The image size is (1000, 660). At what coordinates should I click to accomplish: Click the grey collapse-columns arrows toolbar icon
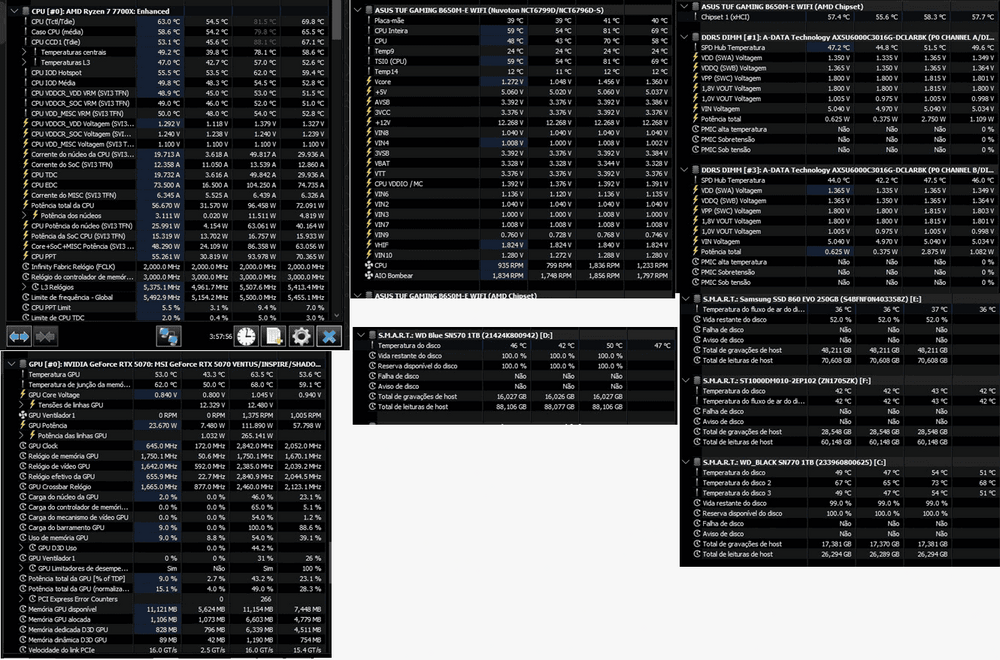tap(46, 336)
